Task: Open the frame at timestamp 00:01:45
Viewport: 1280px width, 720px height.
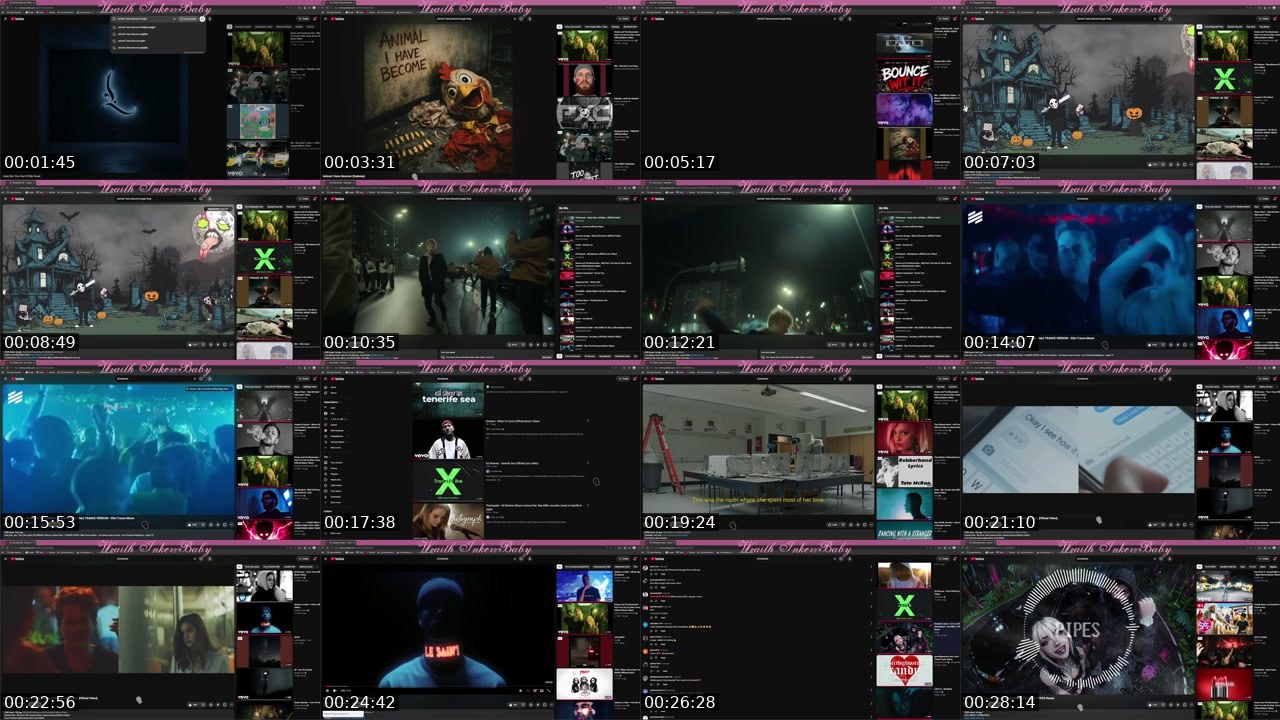Action: point(160,90)
